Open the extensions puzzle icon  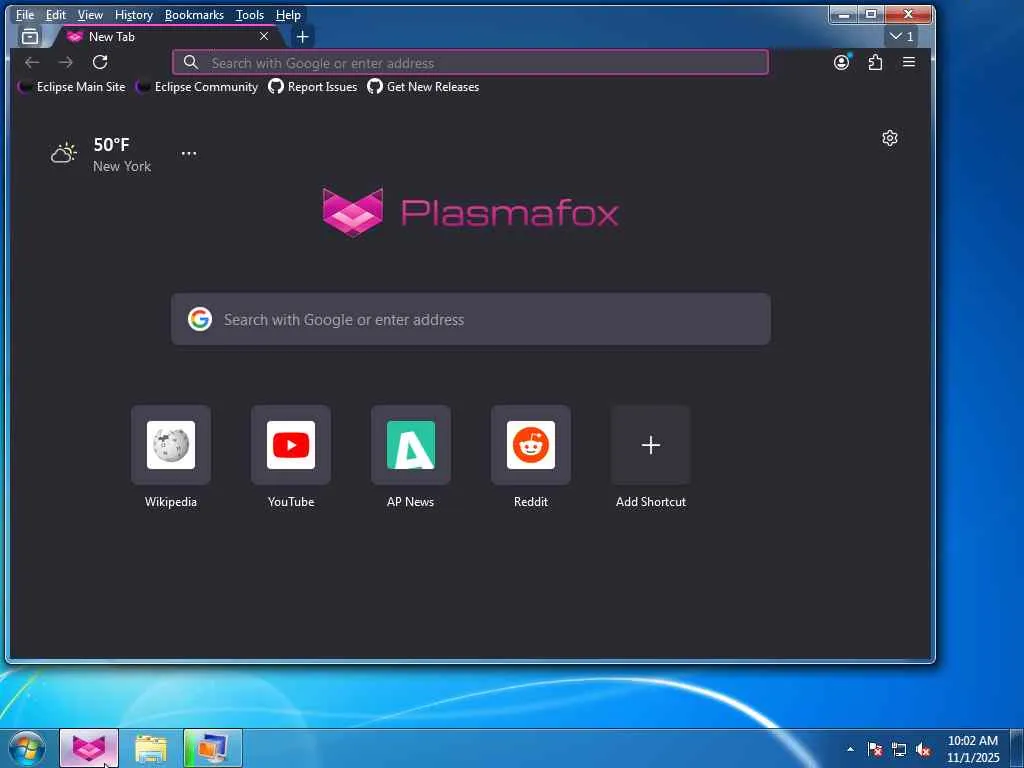pos(875,62)
